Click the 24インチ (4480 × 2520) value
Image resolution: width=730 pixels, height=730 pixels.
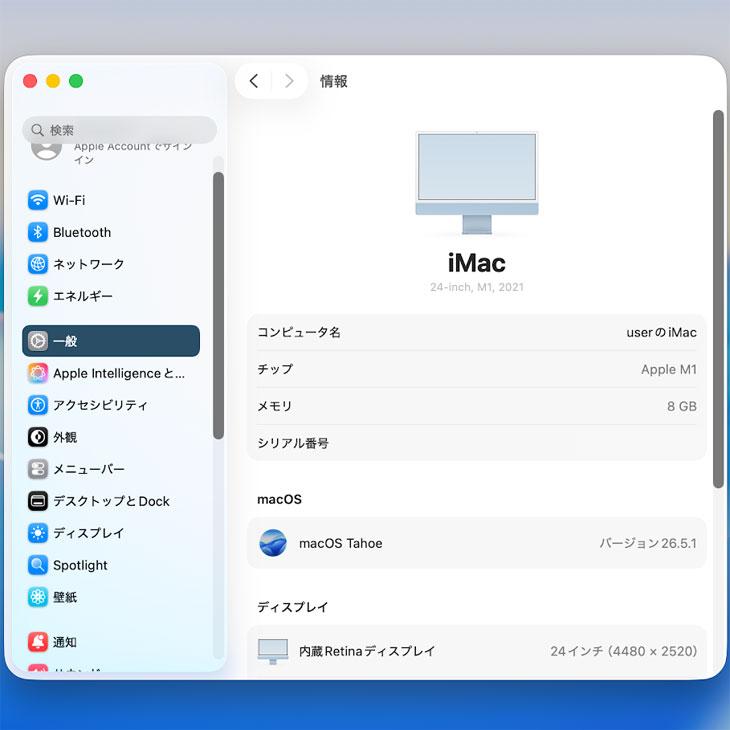pos(623,651)
